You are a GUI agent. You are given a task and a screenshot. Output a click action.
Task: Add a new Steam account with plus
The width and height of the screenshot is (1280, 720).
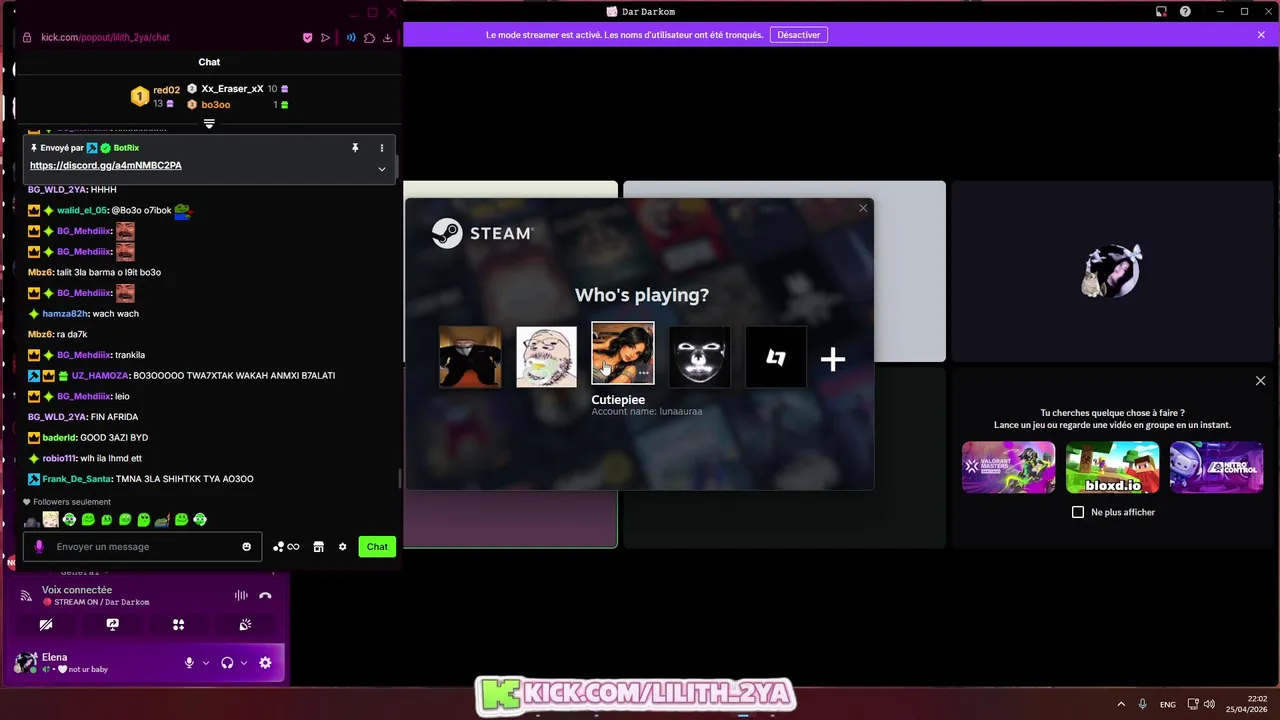pos(833,358)
